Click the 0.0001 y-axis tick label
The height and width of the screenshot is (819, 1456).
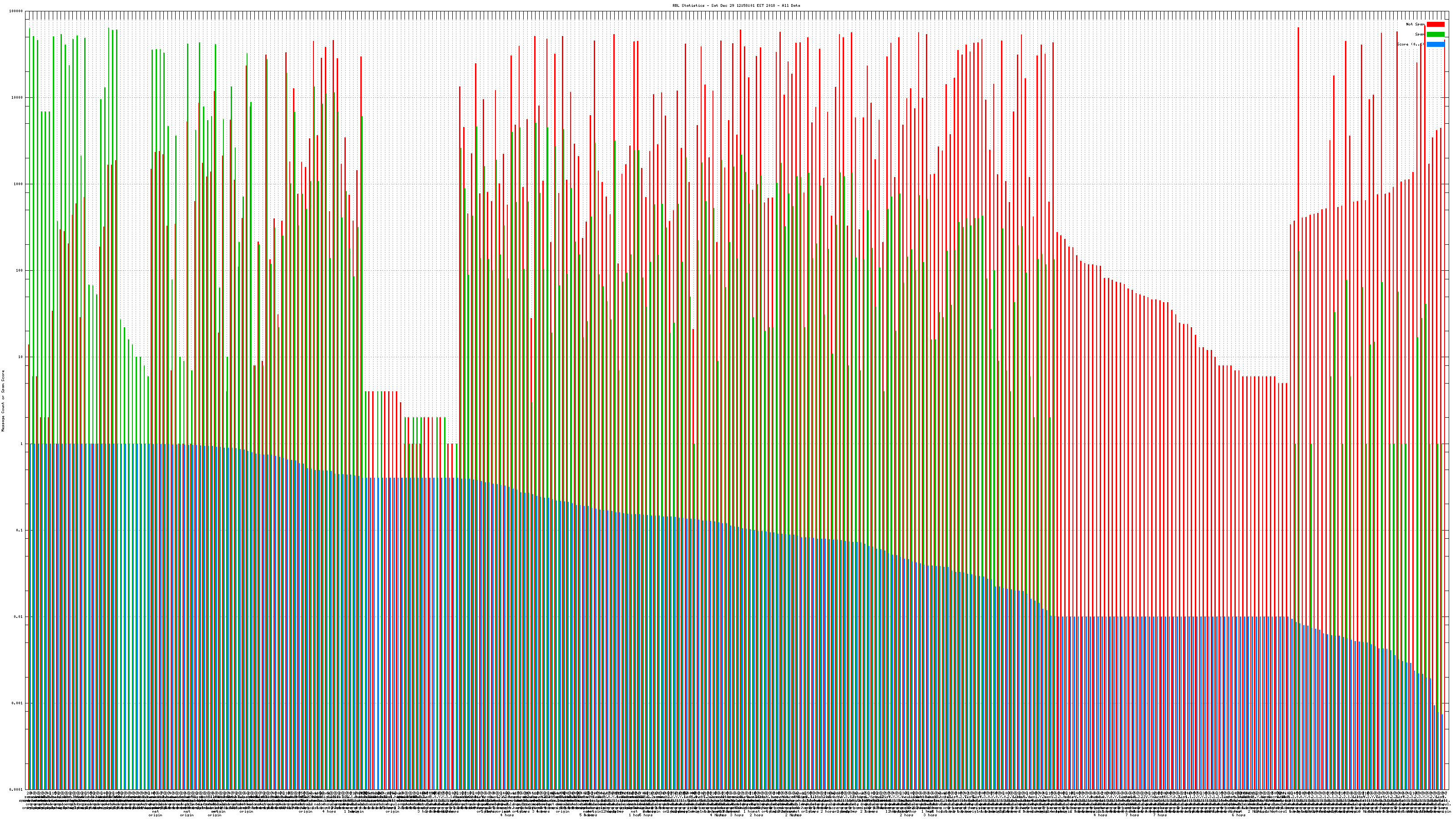(16, 789)
